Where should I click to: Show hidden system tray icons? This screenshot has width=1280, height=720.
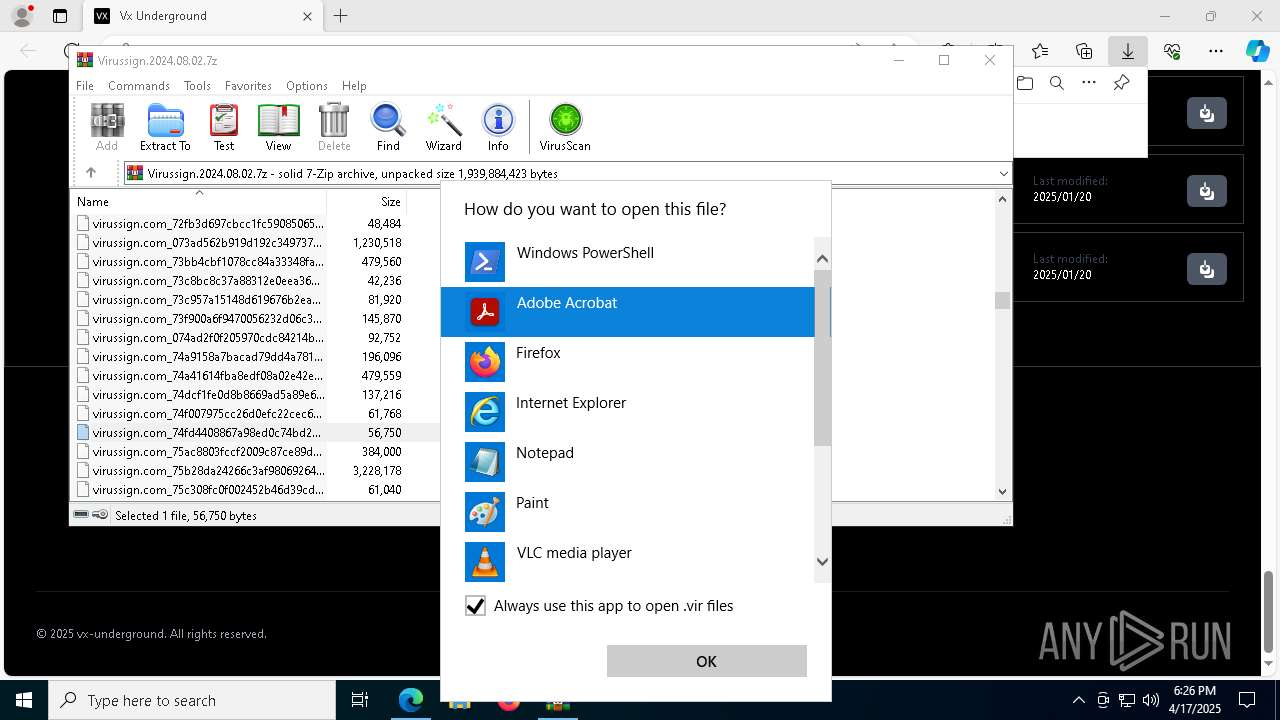(x=1078, y=700)
